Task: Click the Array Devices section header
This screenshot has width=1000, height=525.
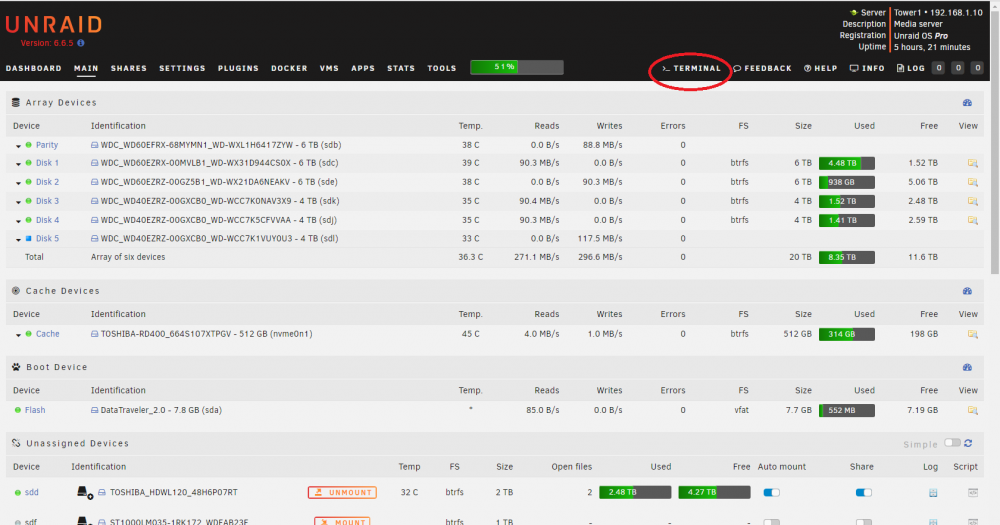Action: [x=495, y=103]
